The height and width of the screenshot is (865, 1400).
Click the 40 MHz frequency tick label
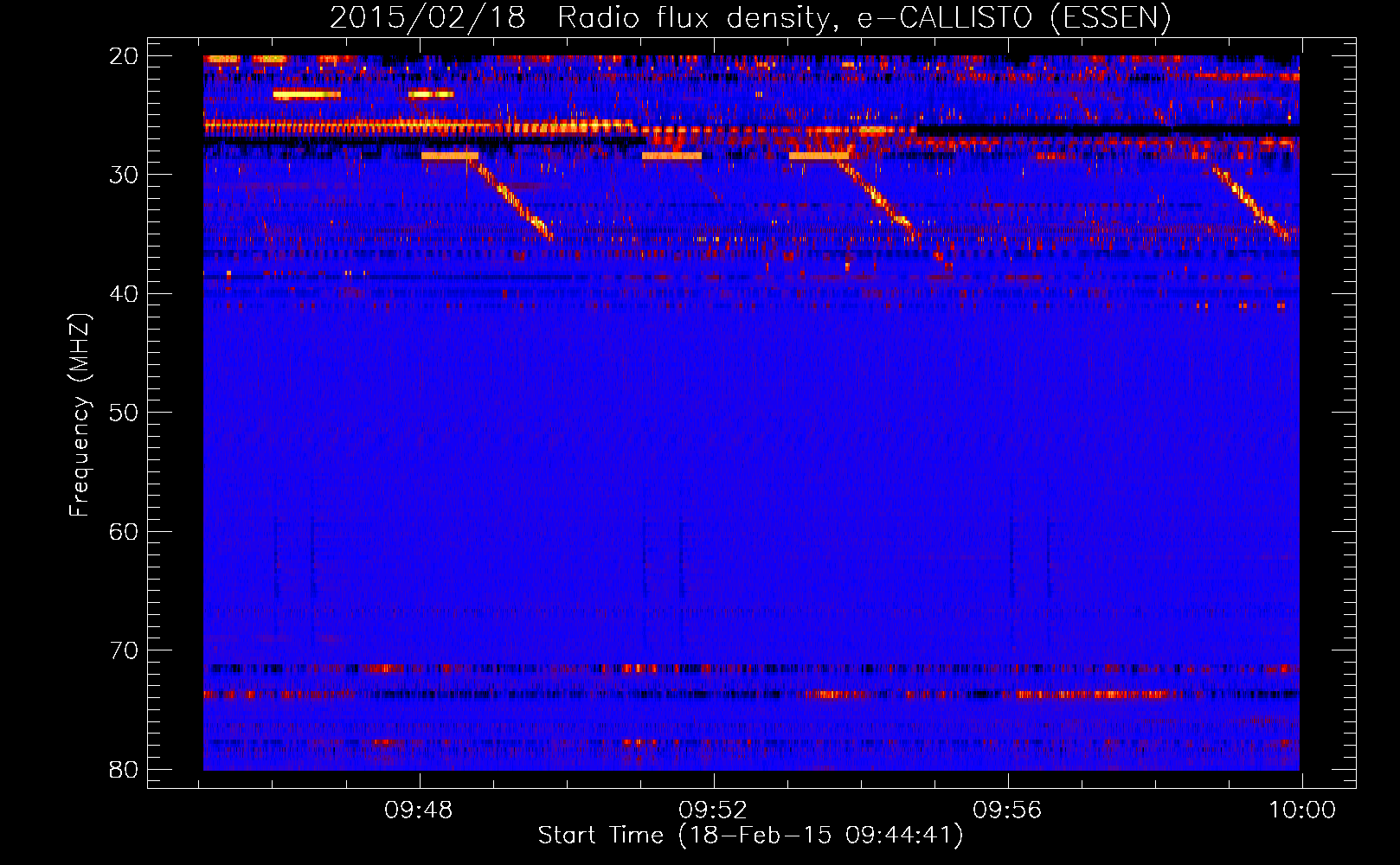124,294
